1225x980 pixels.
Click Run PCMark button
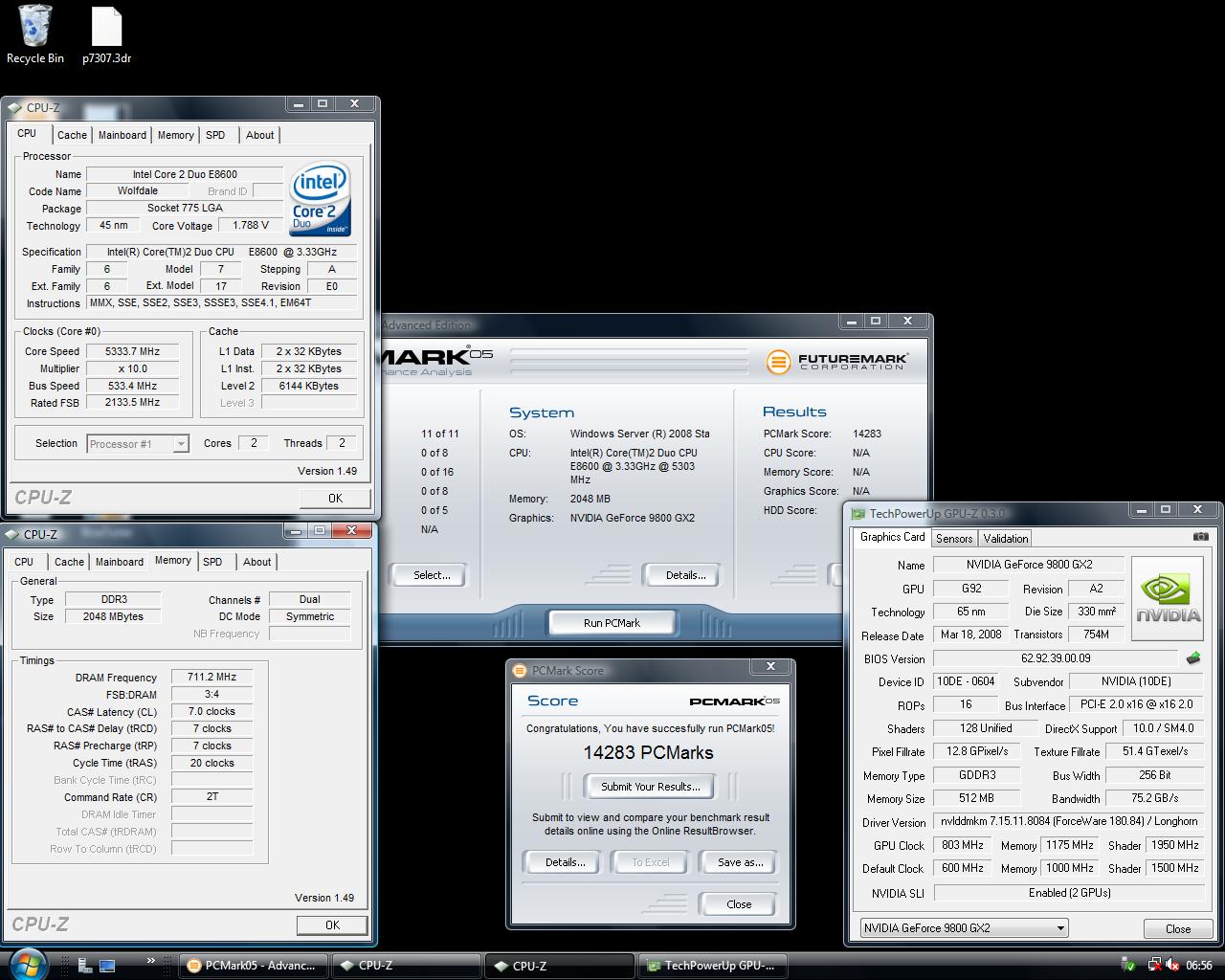click(x=612, y=623)
